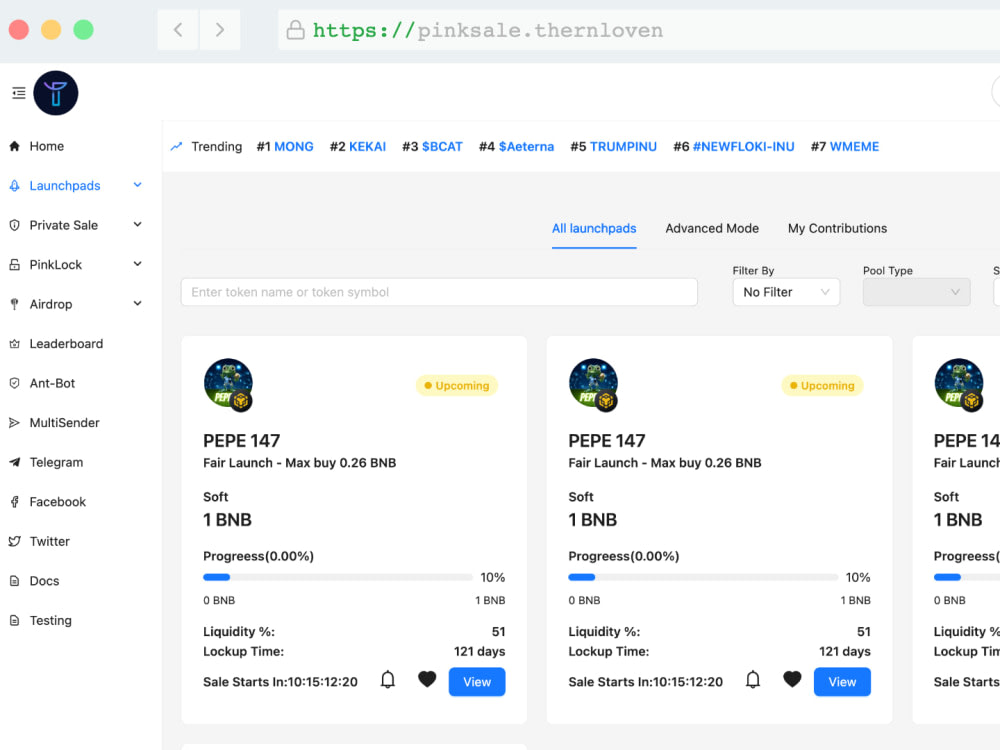
Task: Favorite the second PEPE 147 sale
Action: 792,679
